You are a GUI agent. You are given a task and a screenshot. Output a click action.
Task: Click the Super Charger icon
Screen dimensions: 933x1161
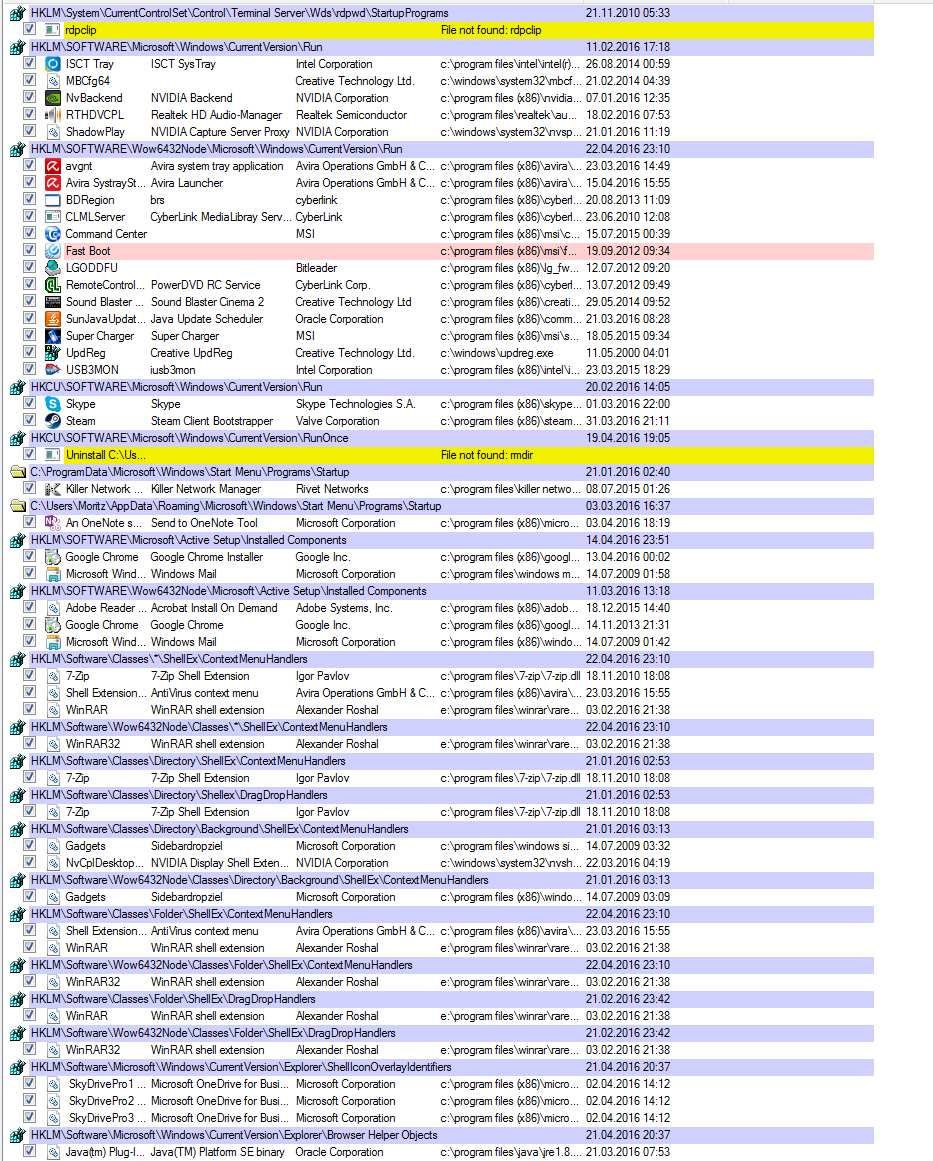[53, 336]
